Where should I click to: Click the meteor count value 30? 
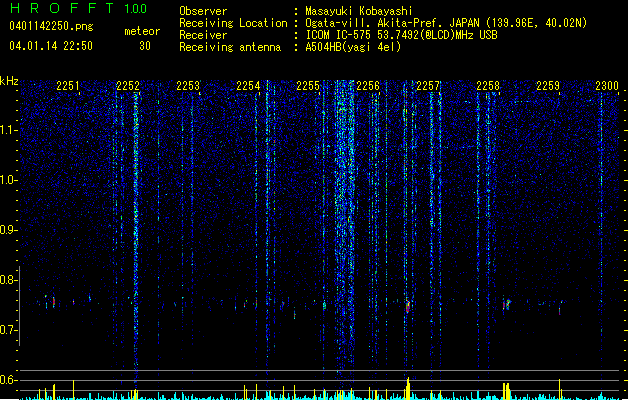(145, 46)
